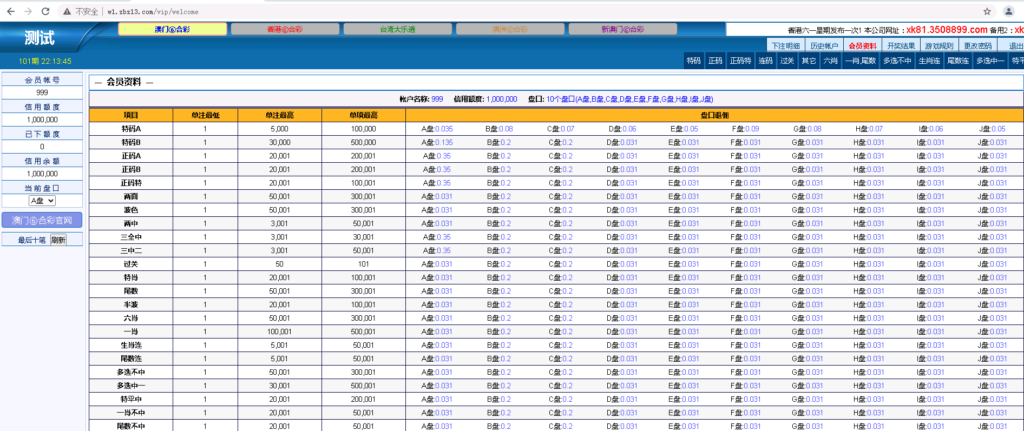Choose the 六肖 bet type
This screenshot has width=1024, height=431.
click(x=830, y=62)
